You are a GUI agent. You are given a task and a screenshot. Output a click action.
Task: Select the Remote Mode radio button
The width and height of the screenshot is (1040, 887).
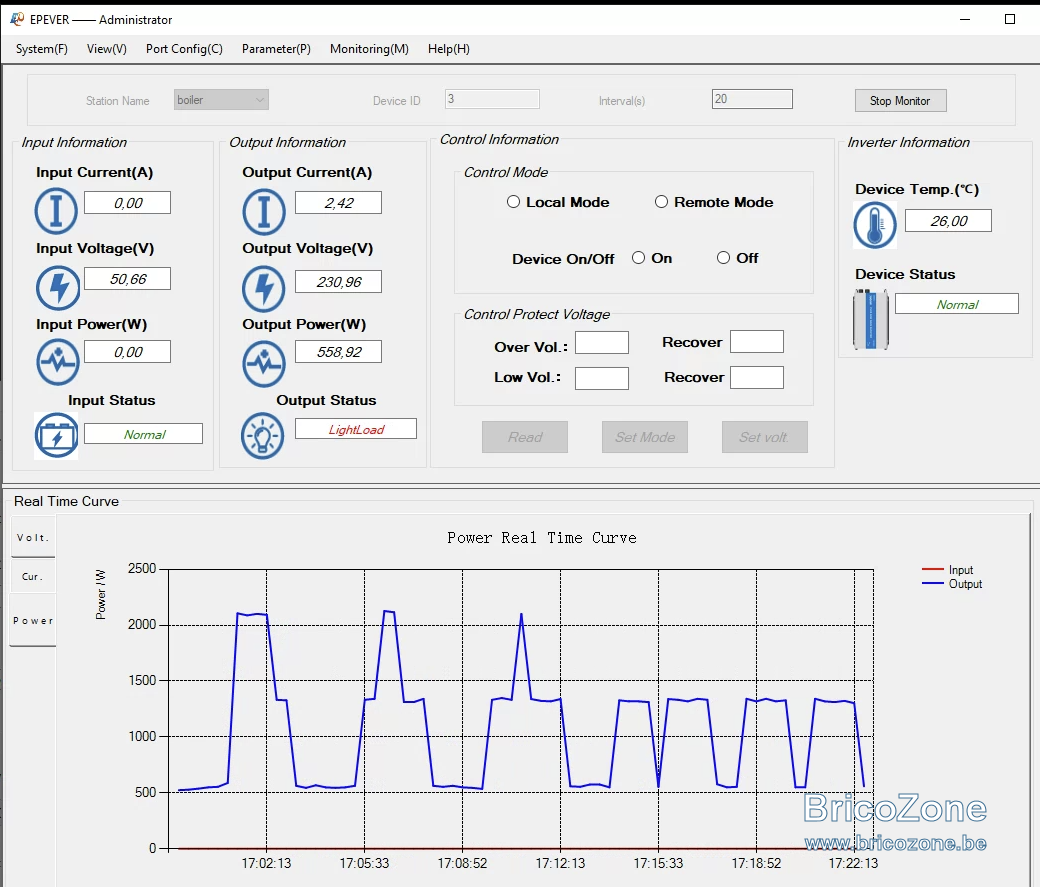(x=661, y=202)
